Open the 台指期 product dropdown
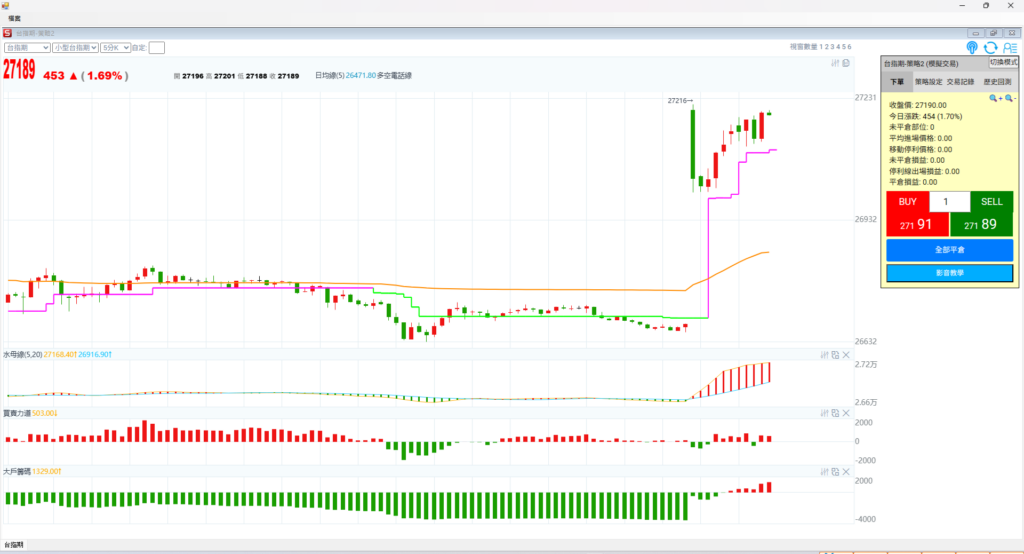The image size is (1024, 554). (27, 47)
